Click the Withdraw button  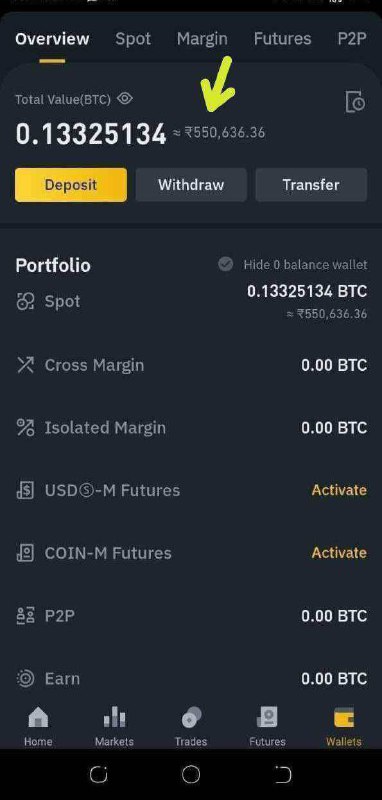pyautogui.click(x=191, y=185)
